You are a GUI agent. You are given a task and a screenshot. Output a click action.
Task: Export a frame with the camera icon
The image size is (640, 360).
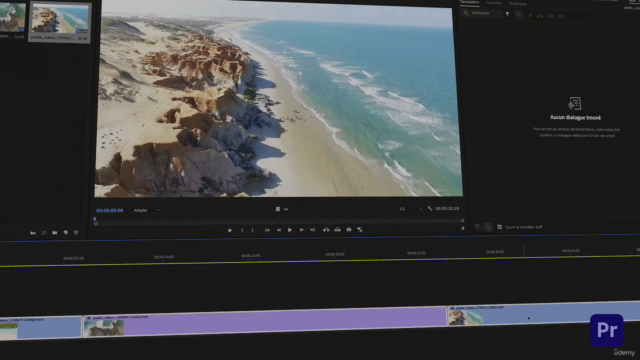(349, 230)
